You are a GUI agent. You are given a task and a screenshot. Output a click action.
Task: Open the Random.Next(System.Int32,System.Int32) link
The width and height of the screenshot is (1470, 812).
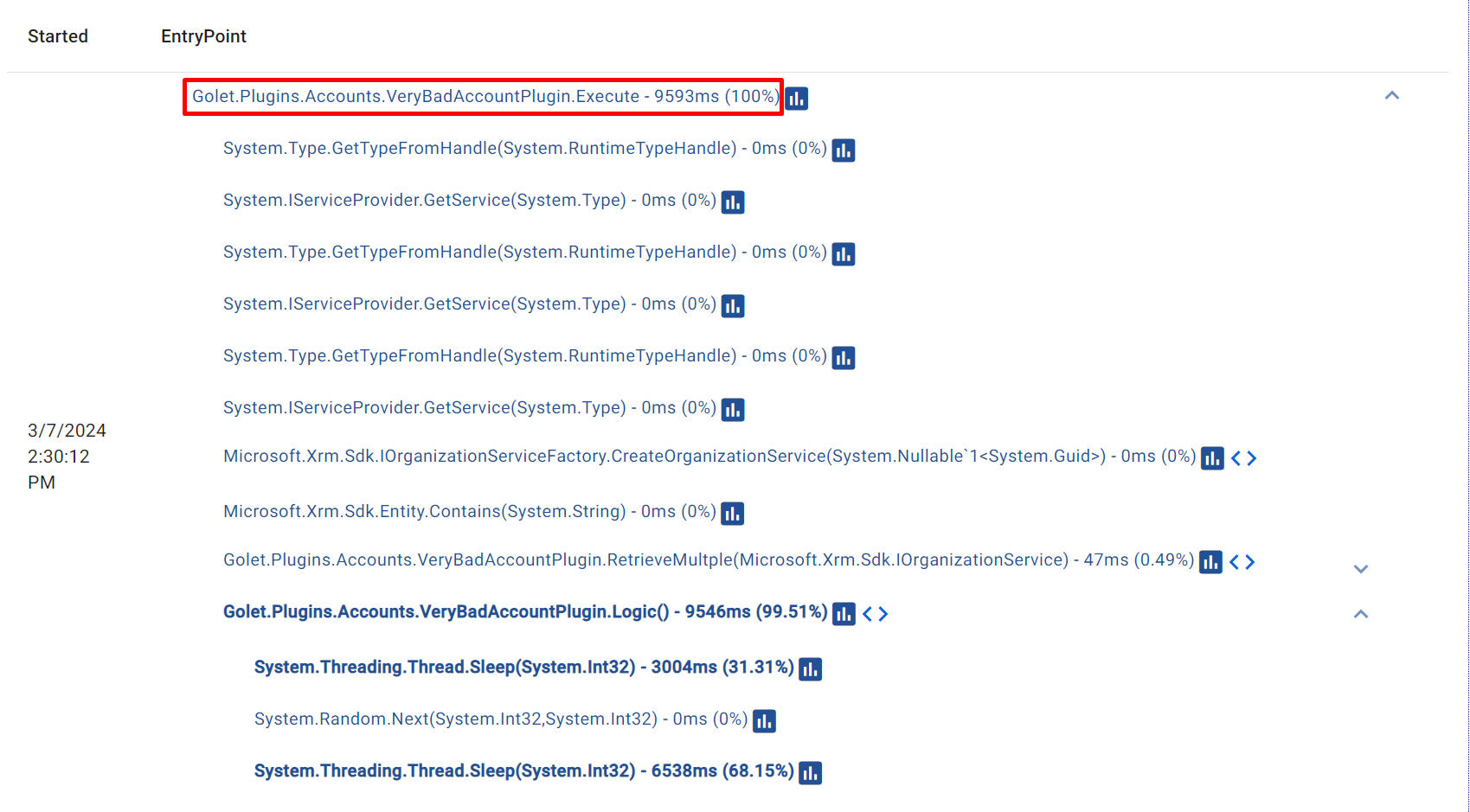click(501, 719)
